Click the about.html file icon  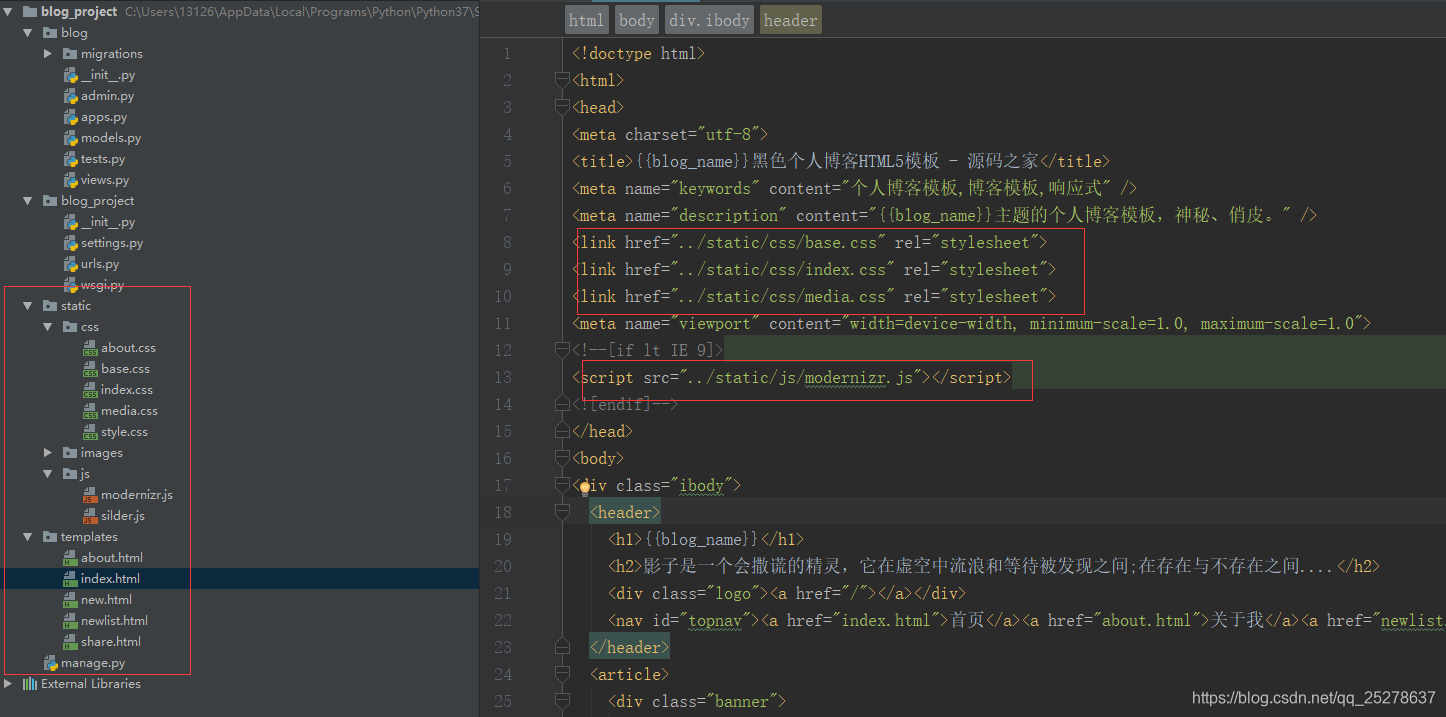[x=71, y=558]
